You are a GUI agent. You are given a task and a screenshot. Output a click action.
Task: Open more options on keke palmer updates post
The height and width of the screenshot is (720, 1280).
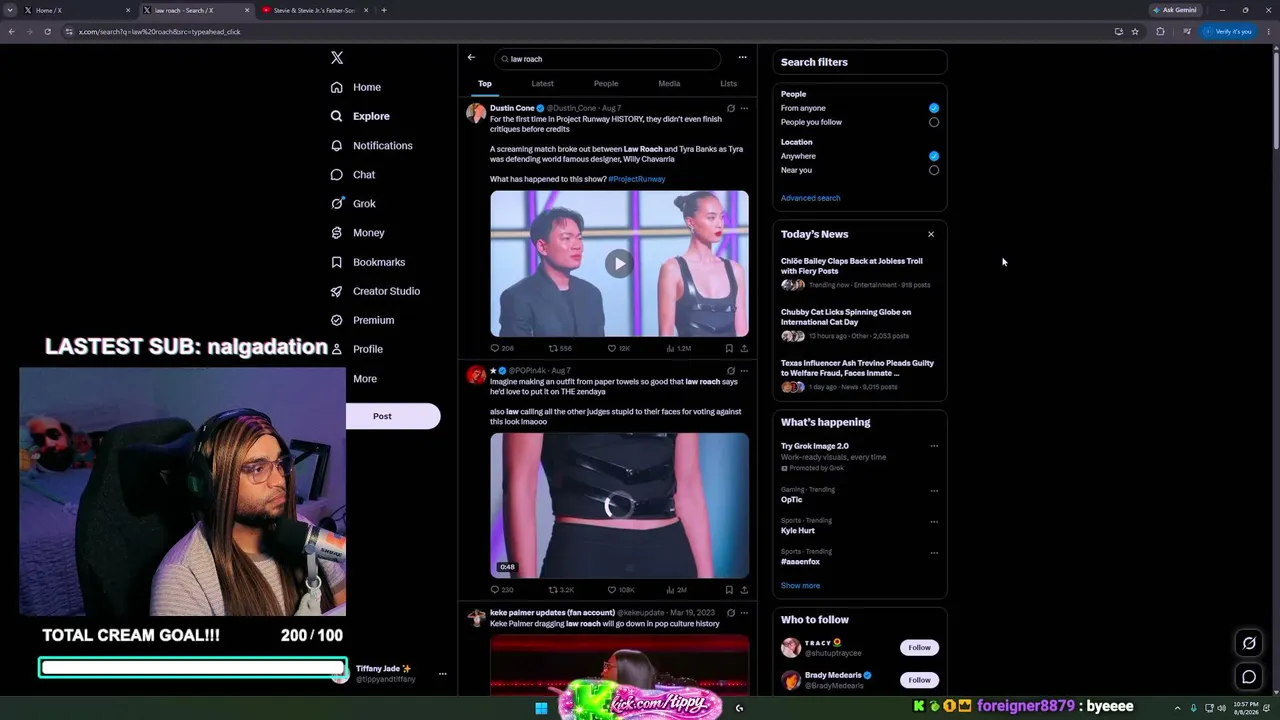[x=744, y=613]
